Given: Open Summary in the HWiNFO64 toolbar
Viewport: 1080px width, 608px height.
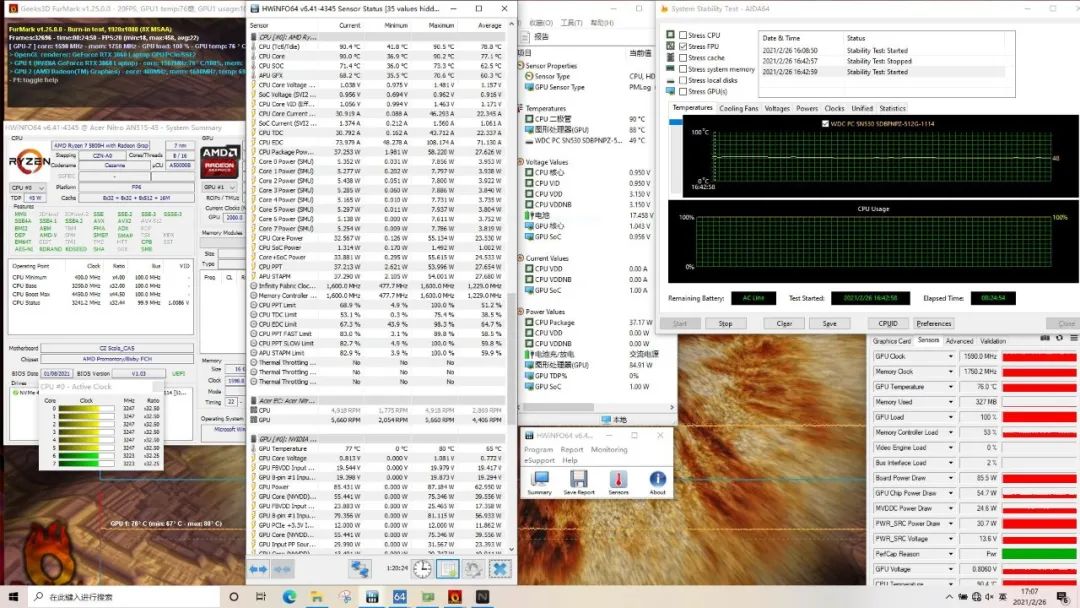Looking at the screenshot, I should [x=539, y=480].
